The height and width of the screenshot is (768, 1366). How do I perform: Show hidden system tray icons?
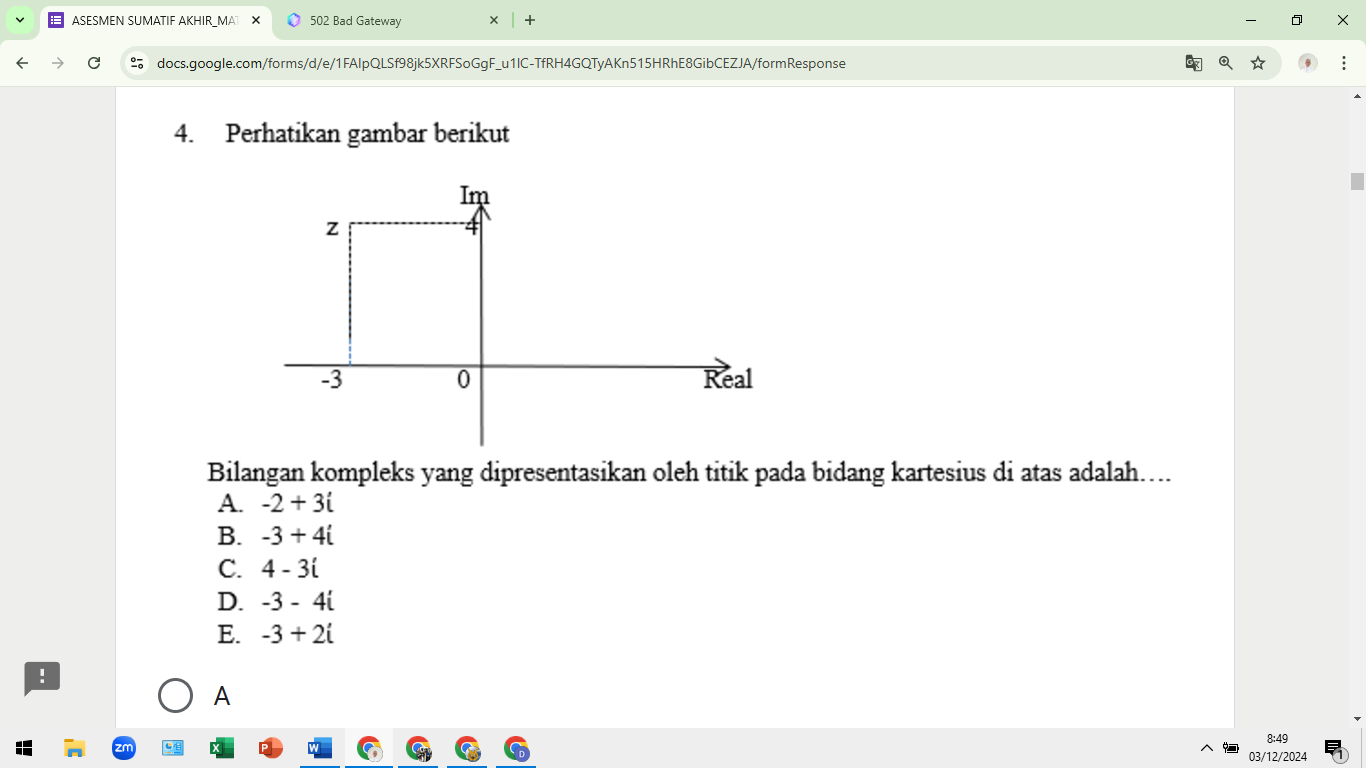[1206, 748]
